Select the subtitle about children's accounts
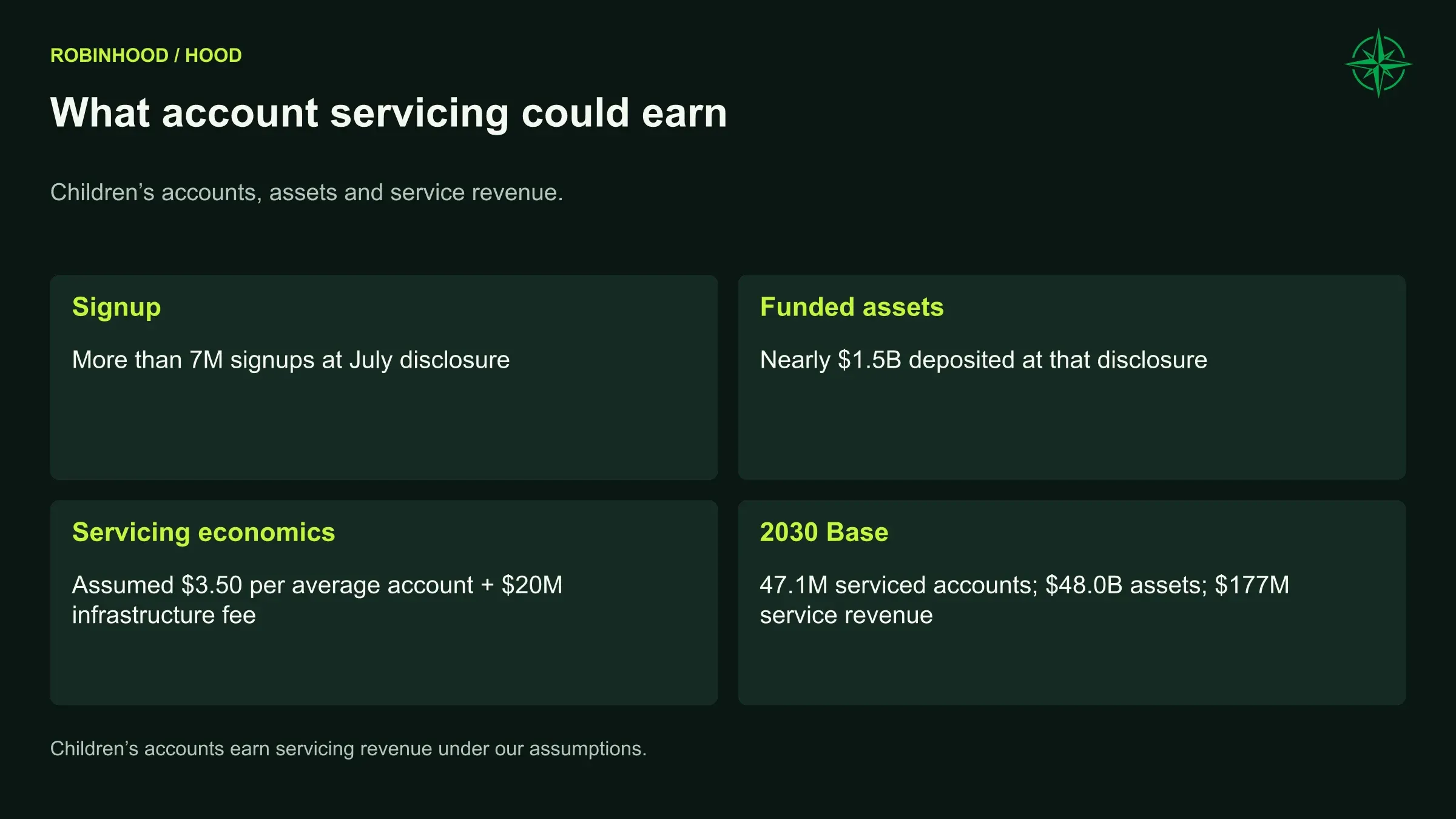 (306, 192)
